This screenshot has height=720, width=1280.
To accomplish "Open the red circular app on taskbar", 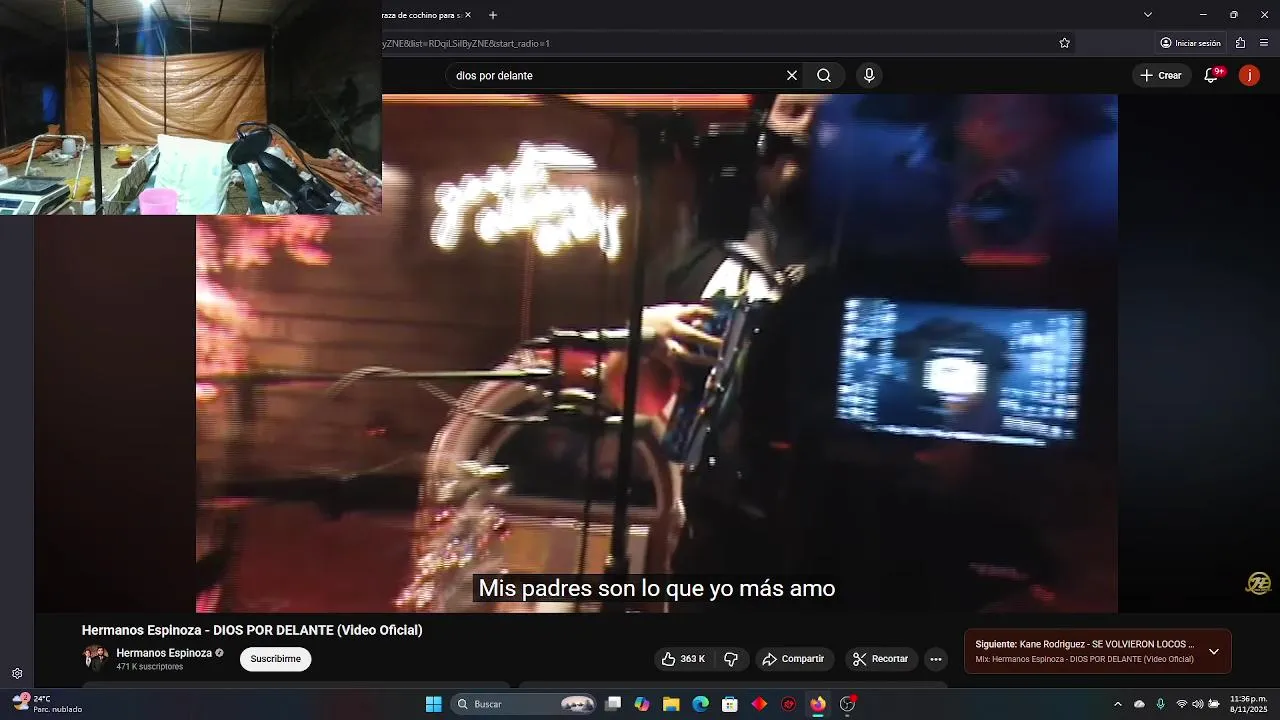I will click(x=789, y=704).
